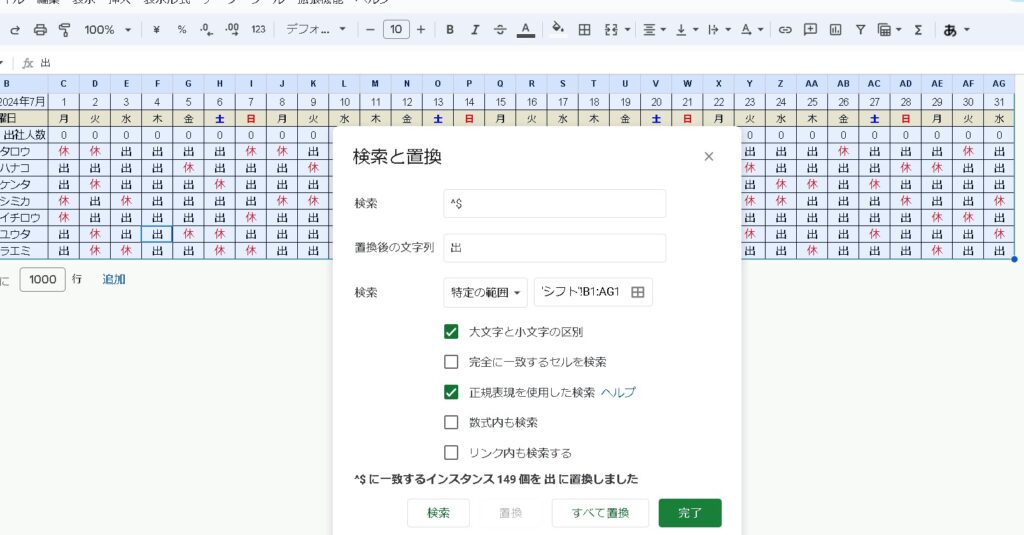Open the 123 number formats menu
The width and height of the screenshot is (1024, 535).
coord(259,29)
